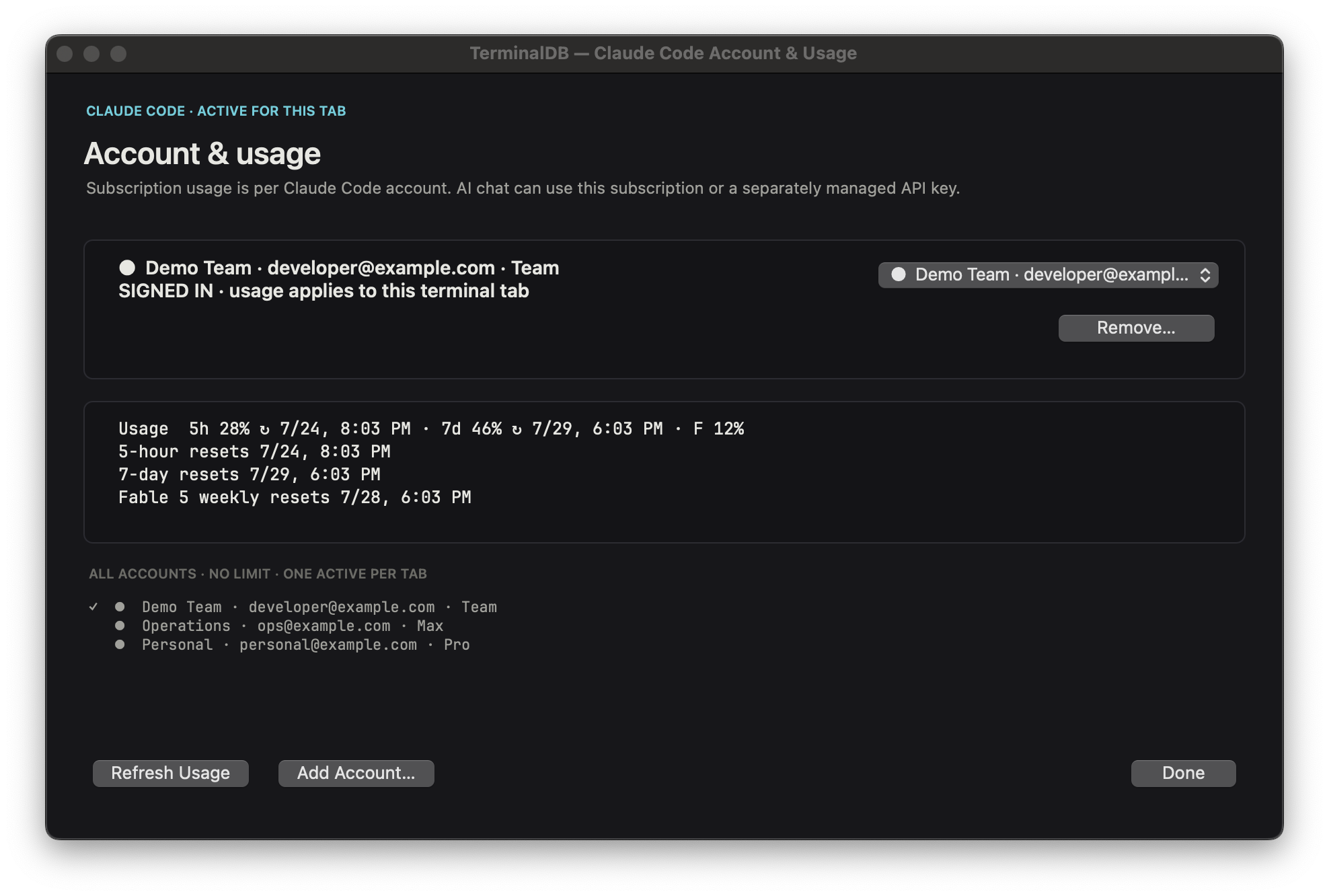Click the Remove... button
The image size is (1329, 896).
pos(1136,328)
